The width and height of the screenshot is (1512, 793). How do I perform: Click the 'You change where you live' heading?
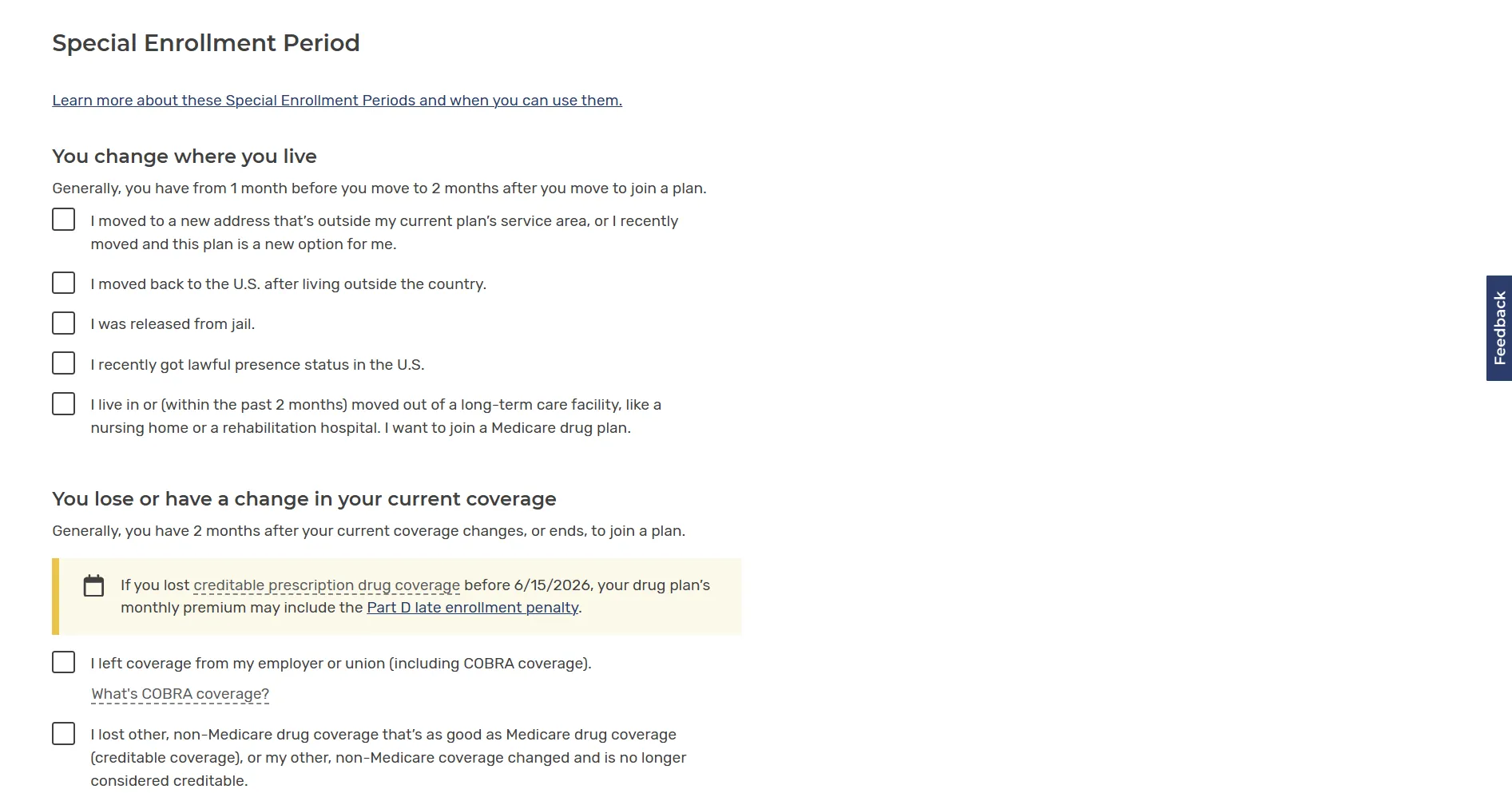[x=185, y=157]
